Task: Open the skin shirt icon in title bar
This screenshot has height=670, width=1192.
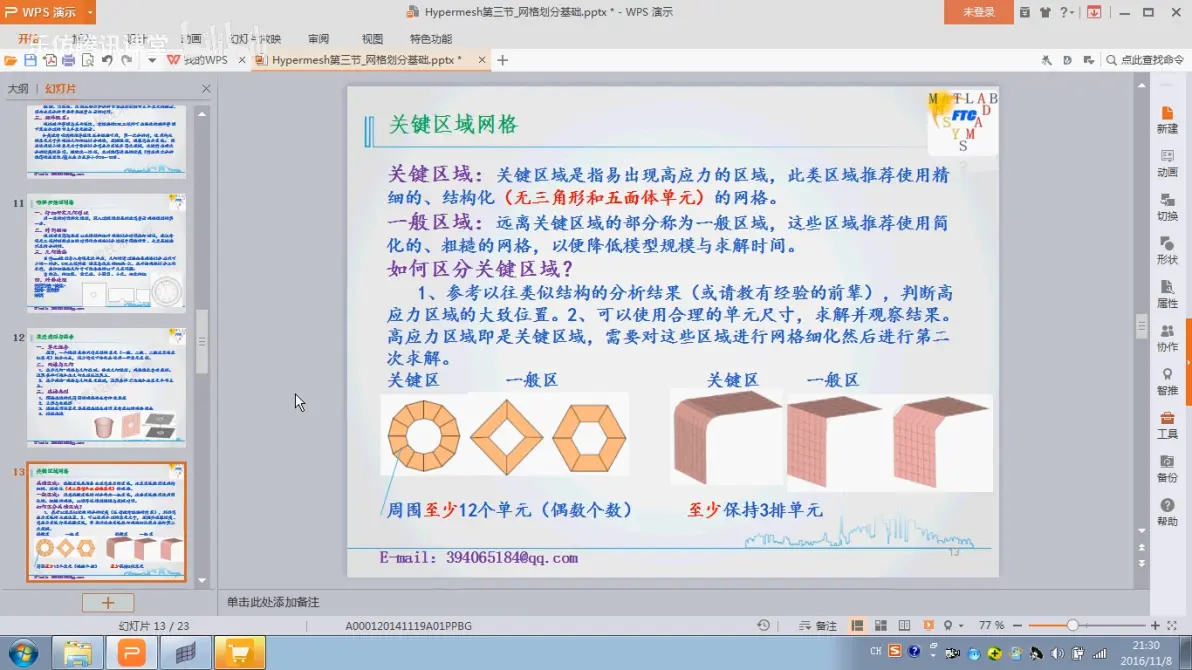Action: point(1045,12)
